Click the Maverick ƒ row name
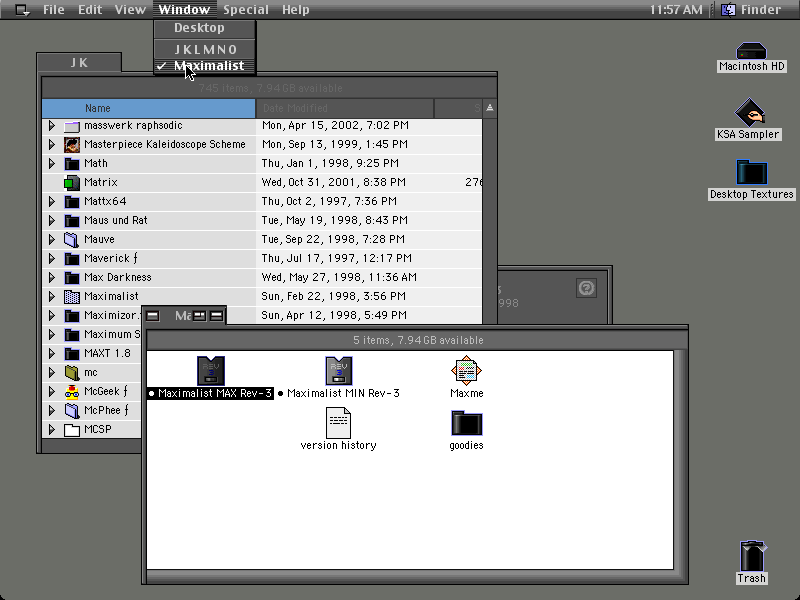Image resolution: width=800 pixels, height=600 pixels. 111,258
